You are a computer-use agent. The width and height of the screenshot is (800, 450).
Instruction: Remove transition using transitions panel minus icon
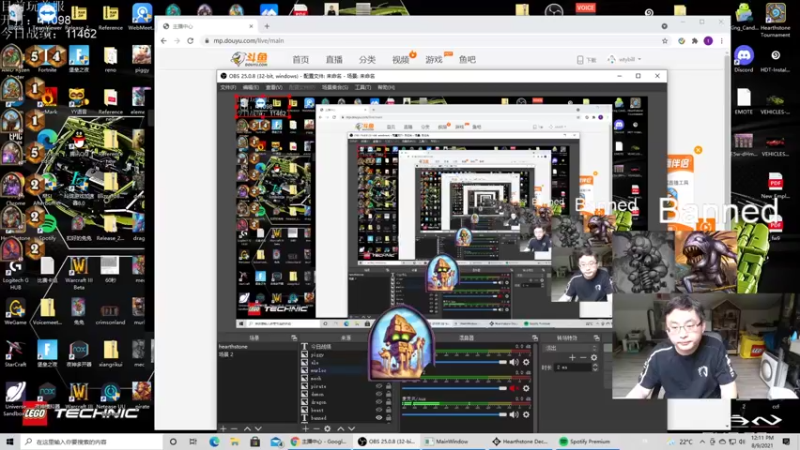coord(583,357)
